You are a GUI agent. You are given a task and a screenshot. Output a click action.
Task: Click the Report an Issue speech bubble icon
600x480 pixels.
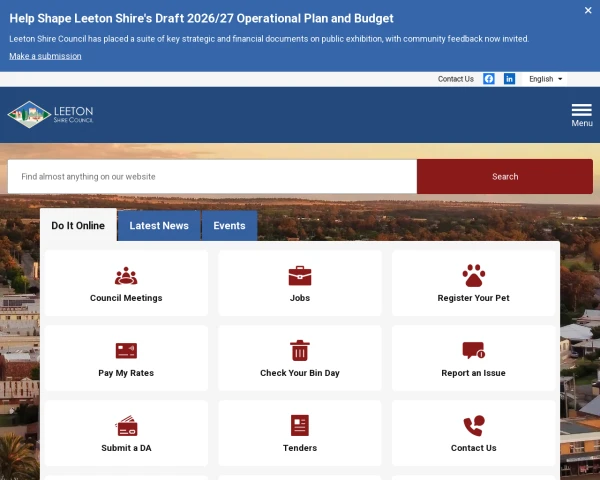point(473,350)
